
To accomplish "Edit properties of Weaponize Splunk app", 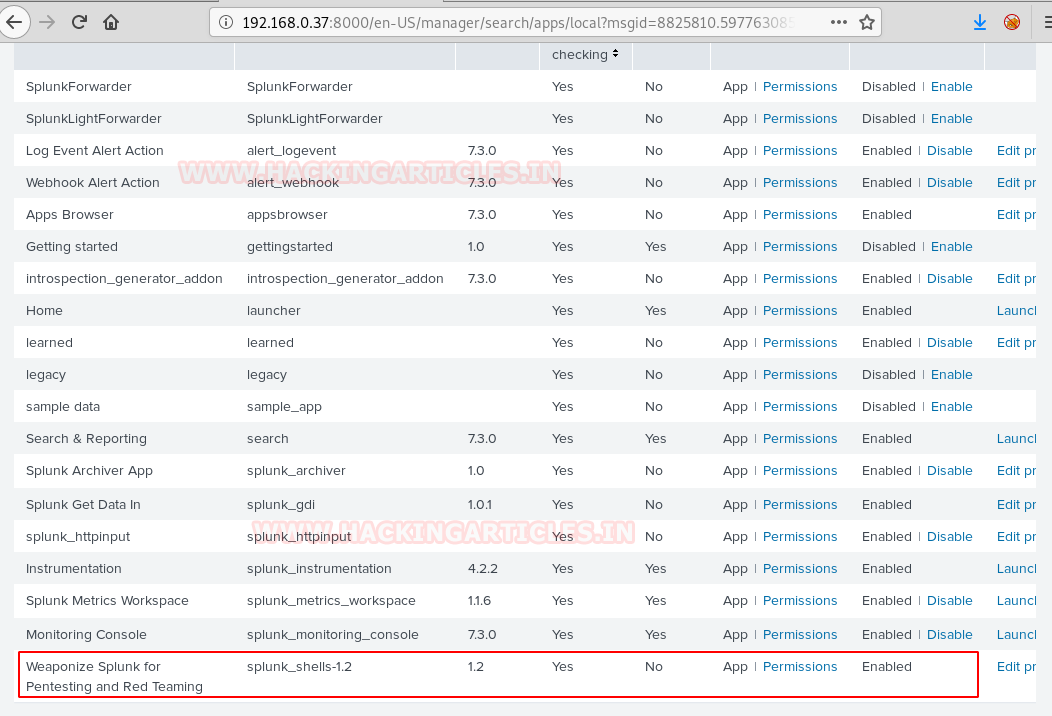I will click(1016, 667).
